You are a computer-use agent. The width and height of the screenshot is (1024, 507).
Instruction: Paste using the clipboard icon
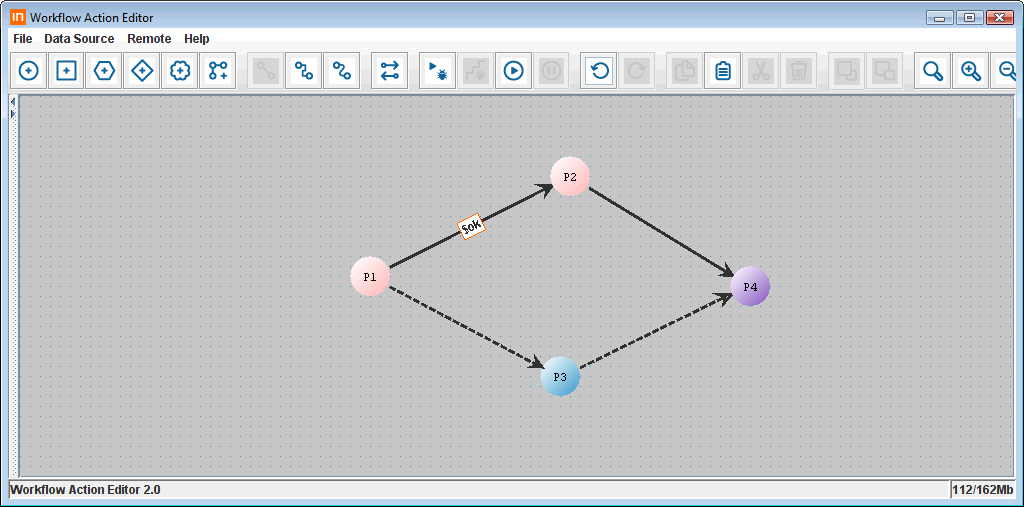click(x=722, y=71)
